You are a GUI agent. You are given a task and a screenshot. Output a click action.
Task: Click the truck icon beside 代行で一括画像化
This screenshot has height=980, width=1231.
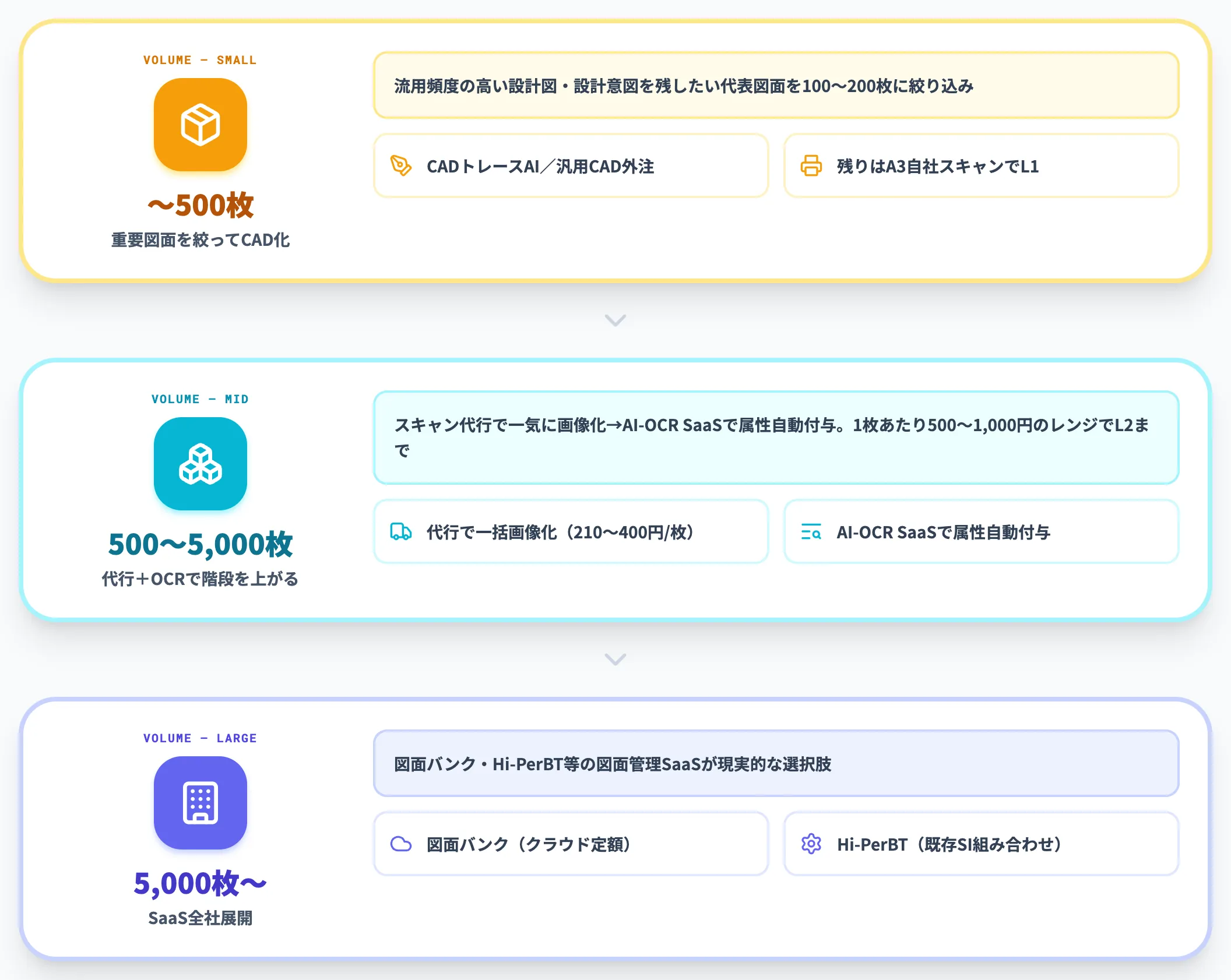pyautogui.click(x=401, y=532)
